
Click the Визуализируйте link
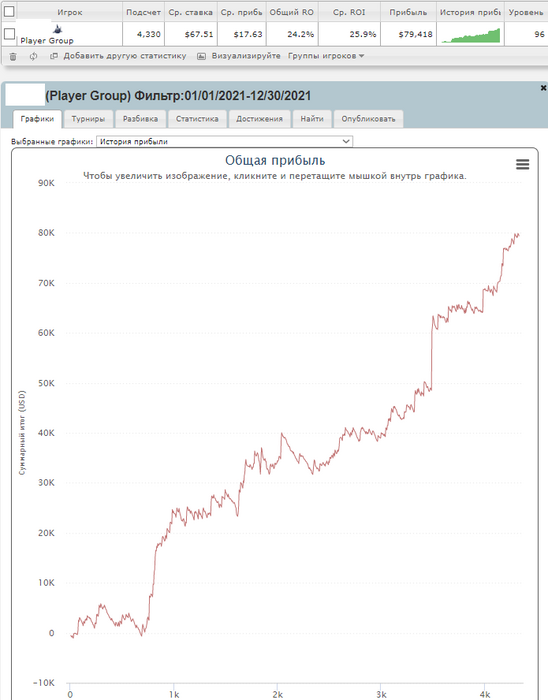pos(246,56)
